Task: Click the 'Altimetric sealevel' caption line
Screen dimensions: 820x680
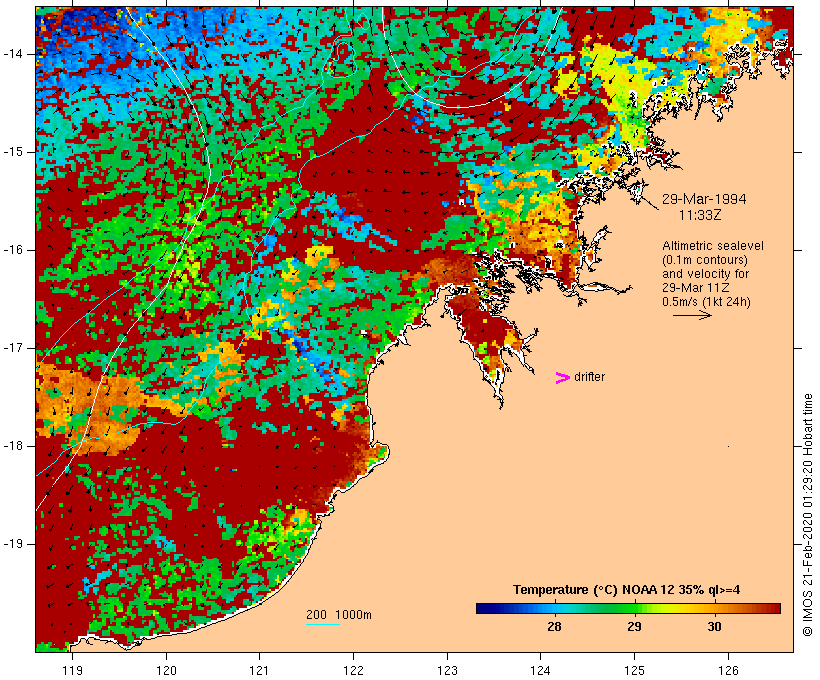Action: [713, 246]
